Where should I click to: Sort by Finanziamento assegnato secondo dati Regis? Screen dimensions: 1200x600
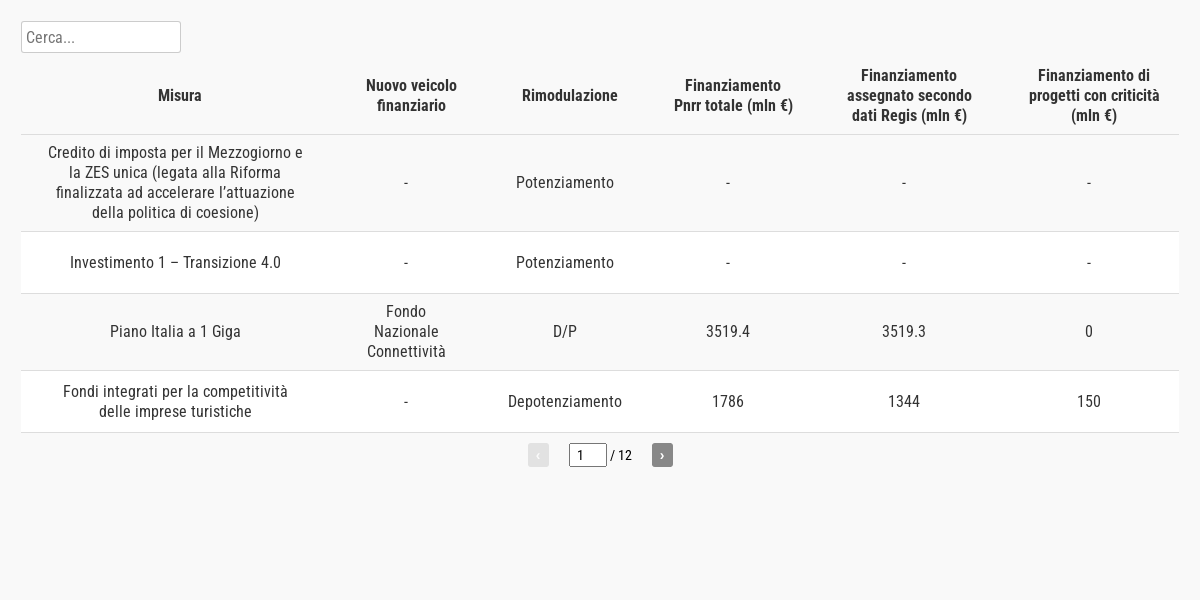click(x=909, y=96)
